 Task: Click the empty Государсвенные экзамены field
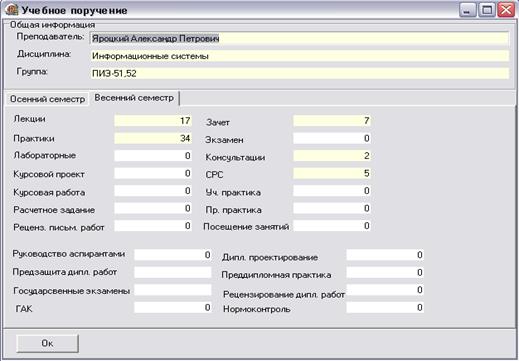pyautogui.click(x=173, y=290)
